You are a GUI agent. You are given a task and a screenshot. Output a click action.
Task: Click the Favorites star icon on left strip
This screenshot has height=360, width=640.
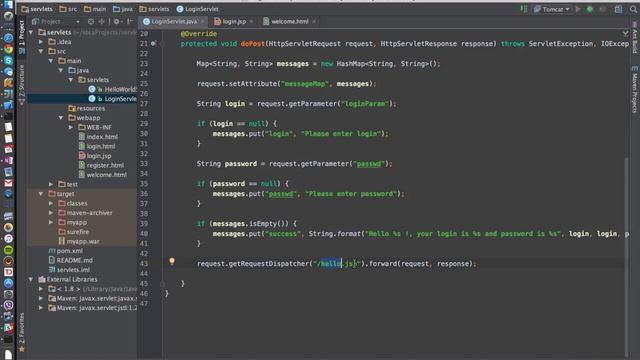22,349
